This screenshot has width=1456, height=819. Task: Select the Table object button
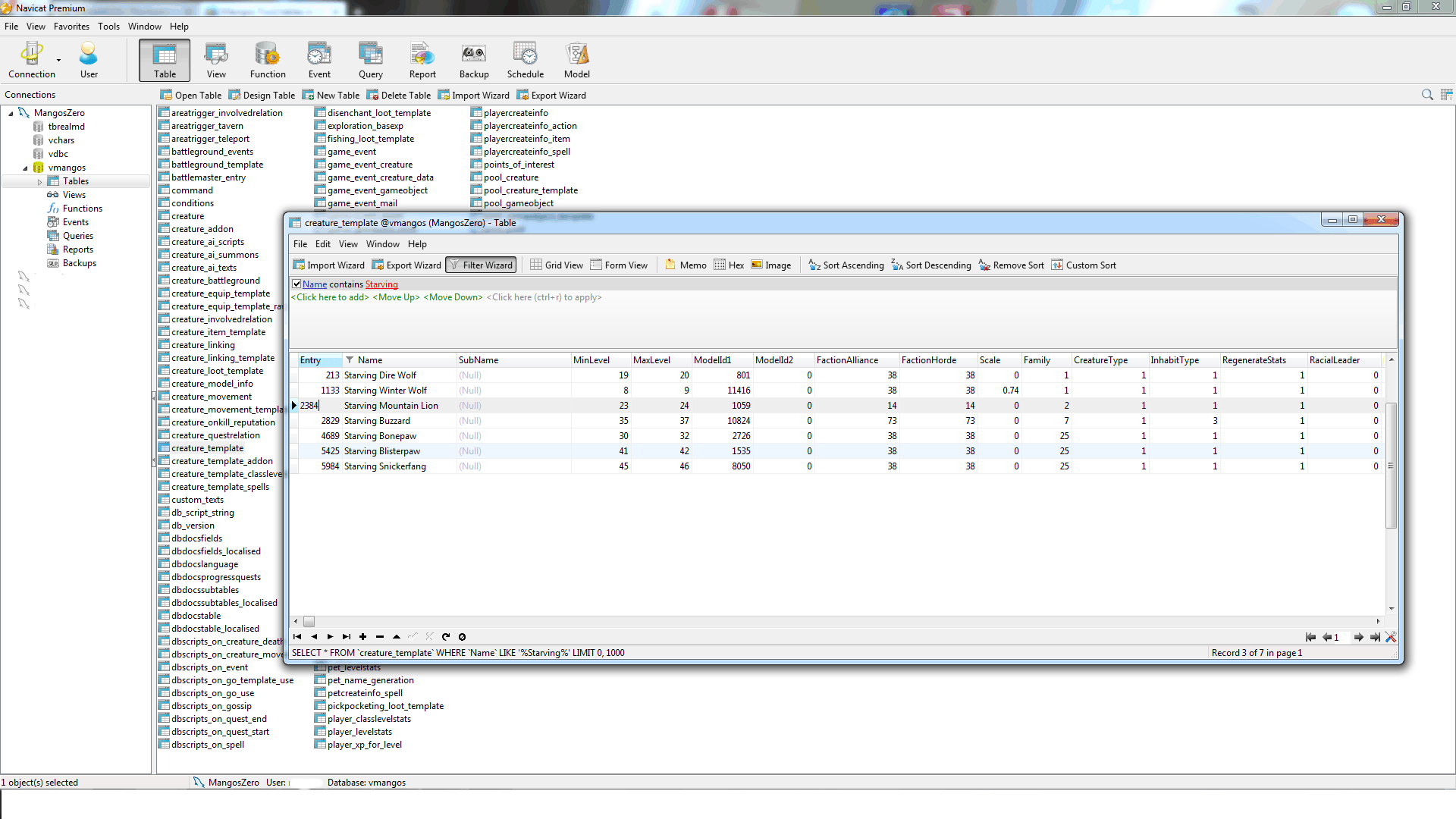(x=165, y=60)
